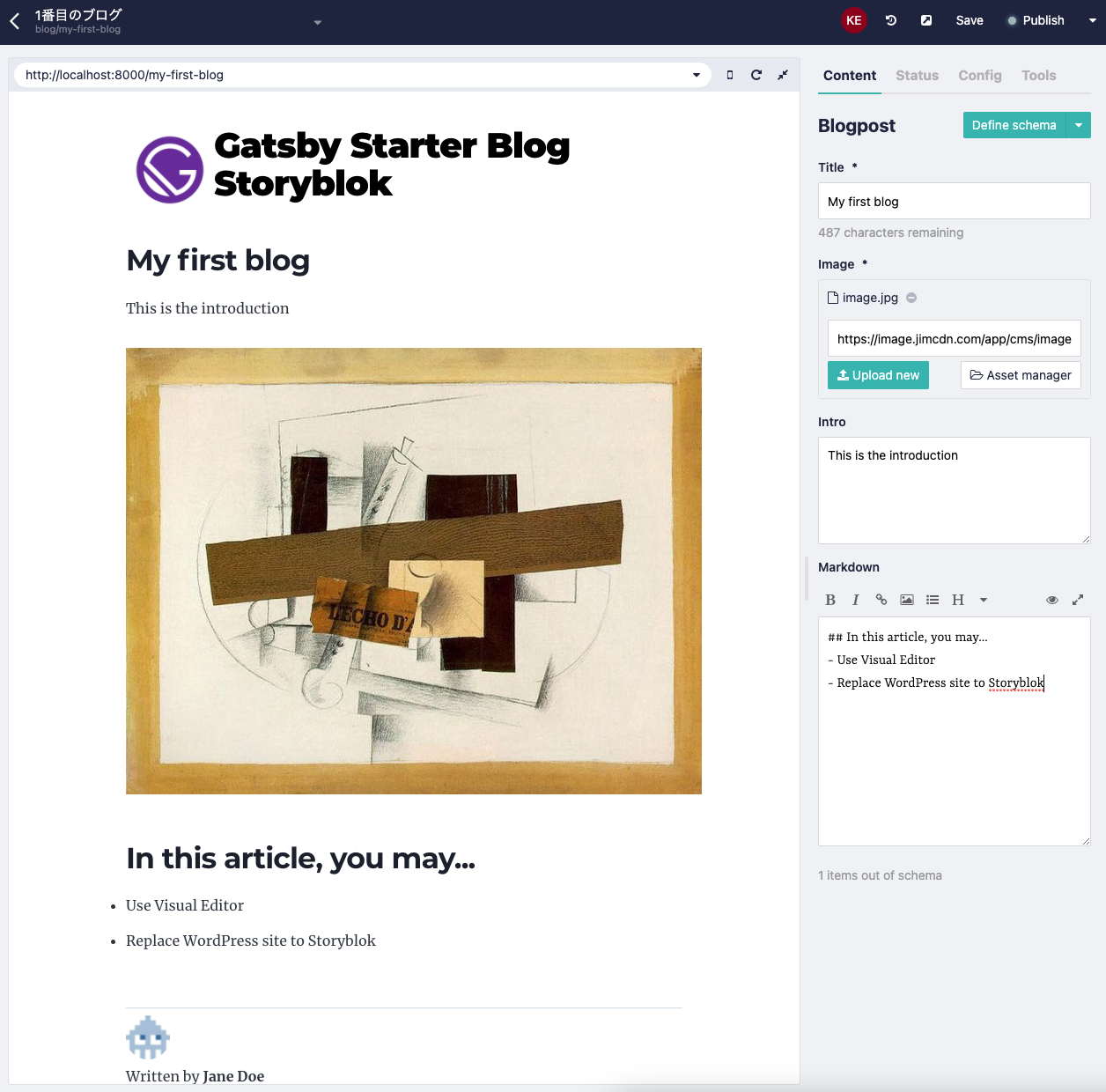Click the Gatsby logo in preview
Viewport: 1106px width, 1092px height.
[169, 169]
